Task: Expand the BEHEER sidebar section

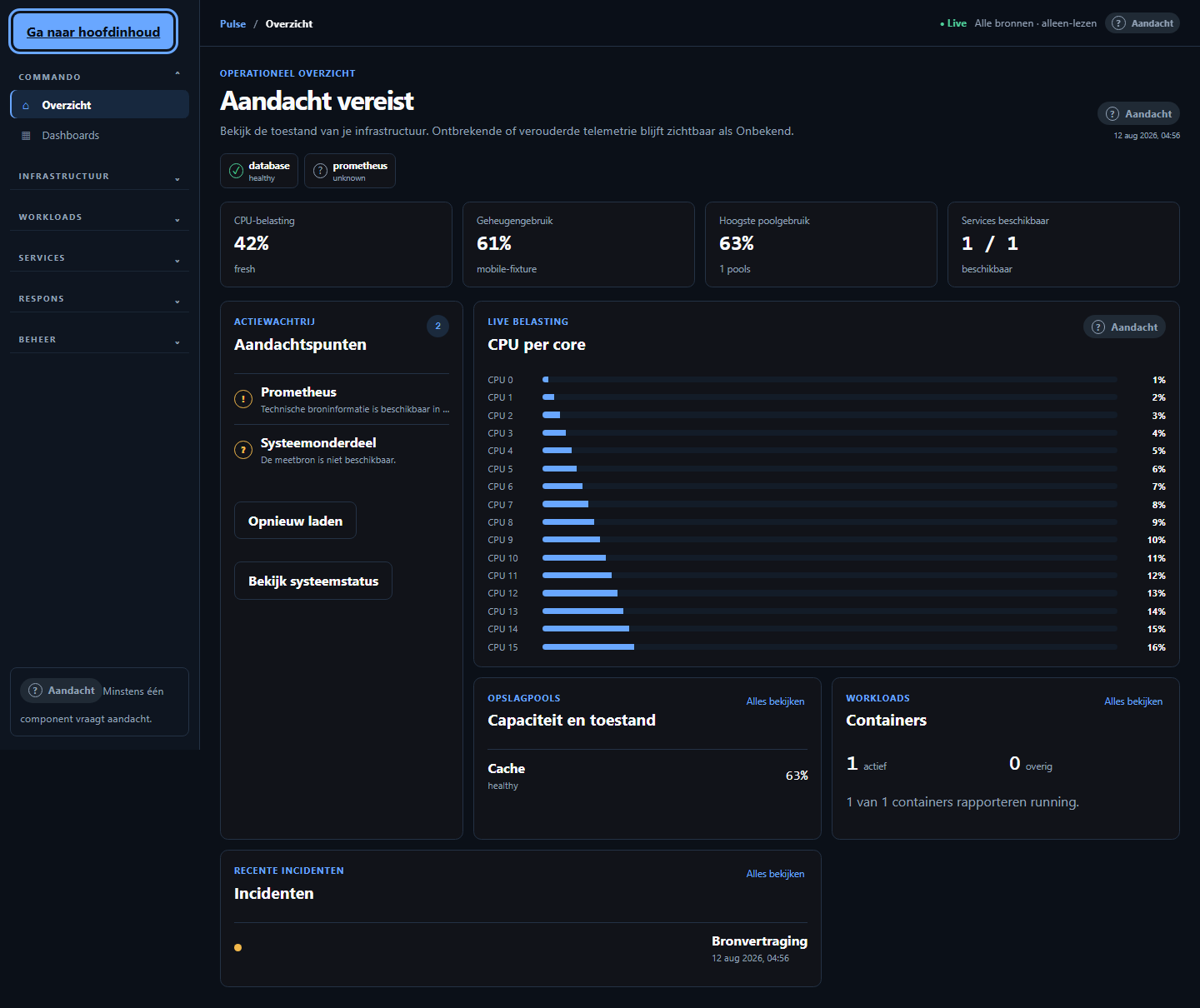Action: click(99, 340)
